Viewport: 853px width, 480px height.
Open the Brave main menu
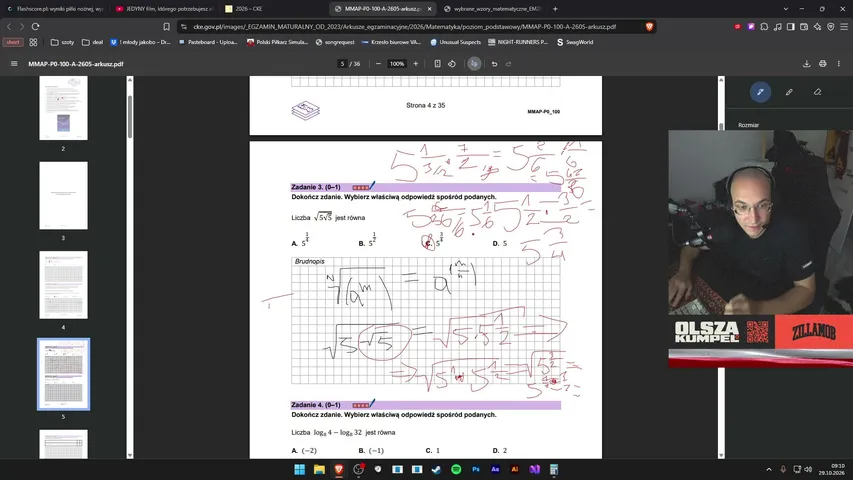(844, 26)
